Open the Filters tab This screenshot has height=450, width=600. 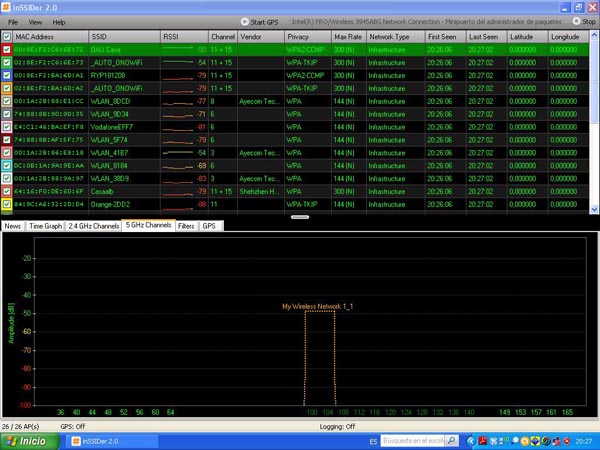(x=186, y=226)
